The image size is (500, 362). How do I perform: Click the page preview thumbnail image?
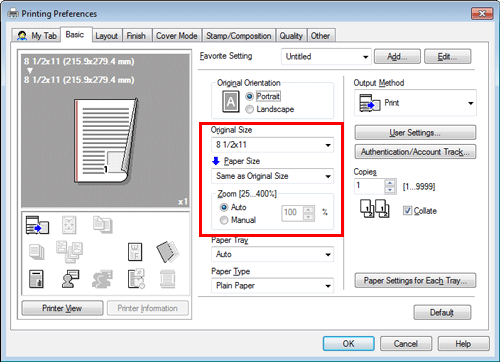pyautogui.click(x=105, y=141)
